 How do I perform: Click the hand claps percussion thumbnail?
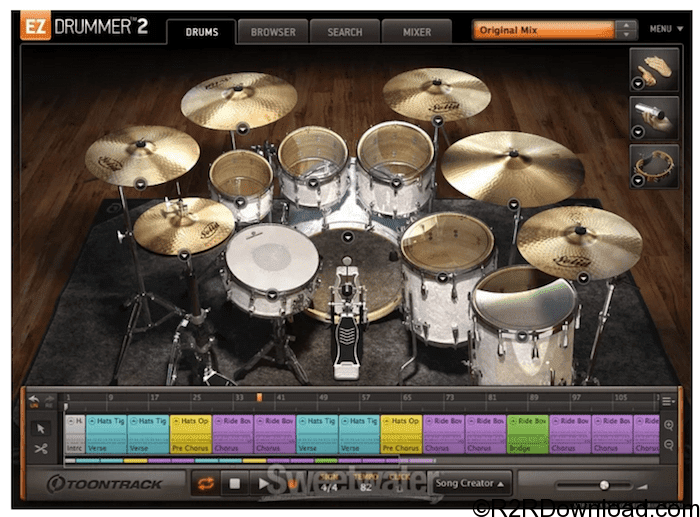point(654,69)
